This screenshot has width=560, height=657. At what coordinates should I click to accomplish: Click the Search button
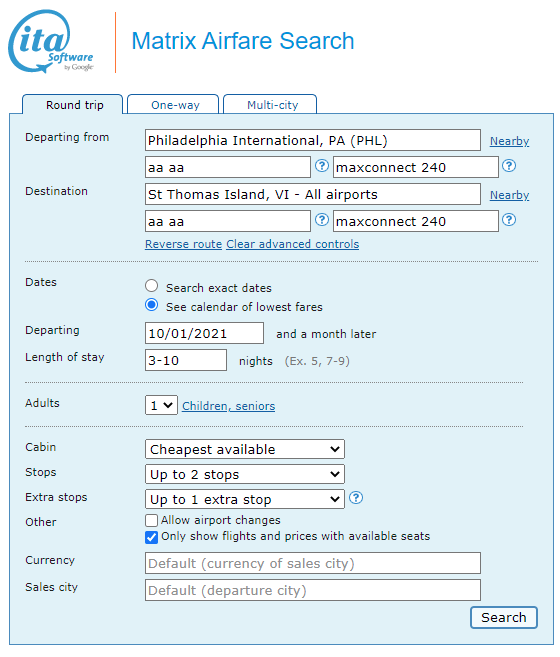pyautogui.click(x=503, y=618)
